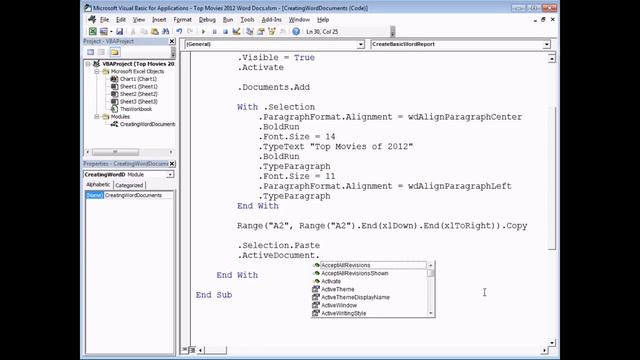
Task: Open Find with the binoculars icon
Action: coord(166,31)
